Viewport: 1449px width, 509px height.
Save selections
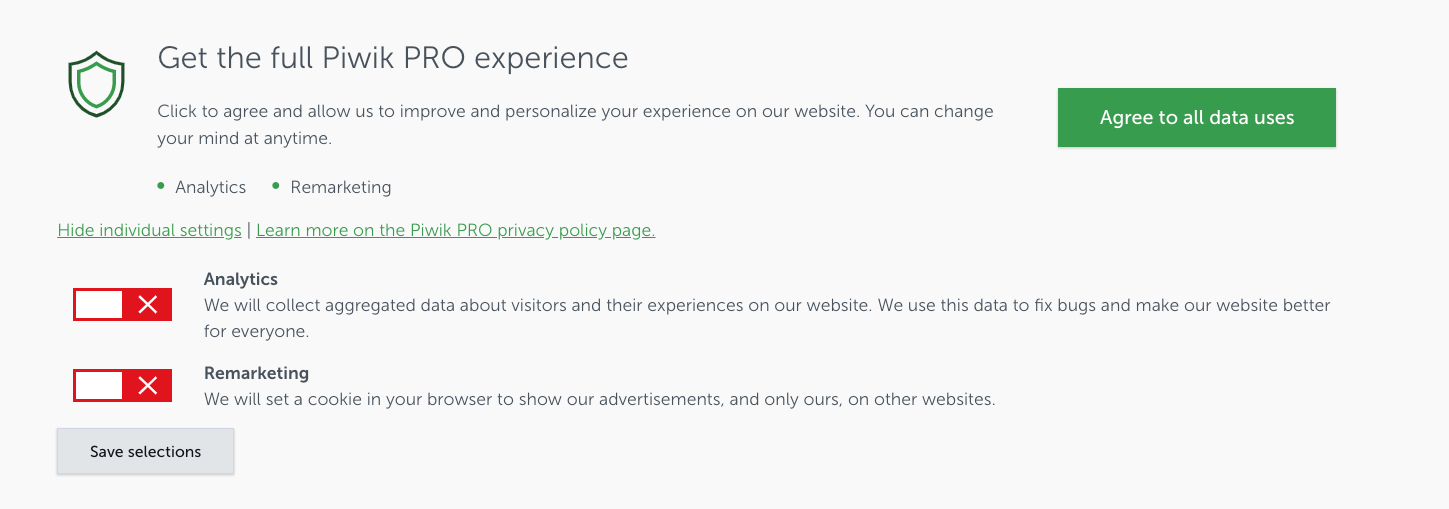coord(146,451)
